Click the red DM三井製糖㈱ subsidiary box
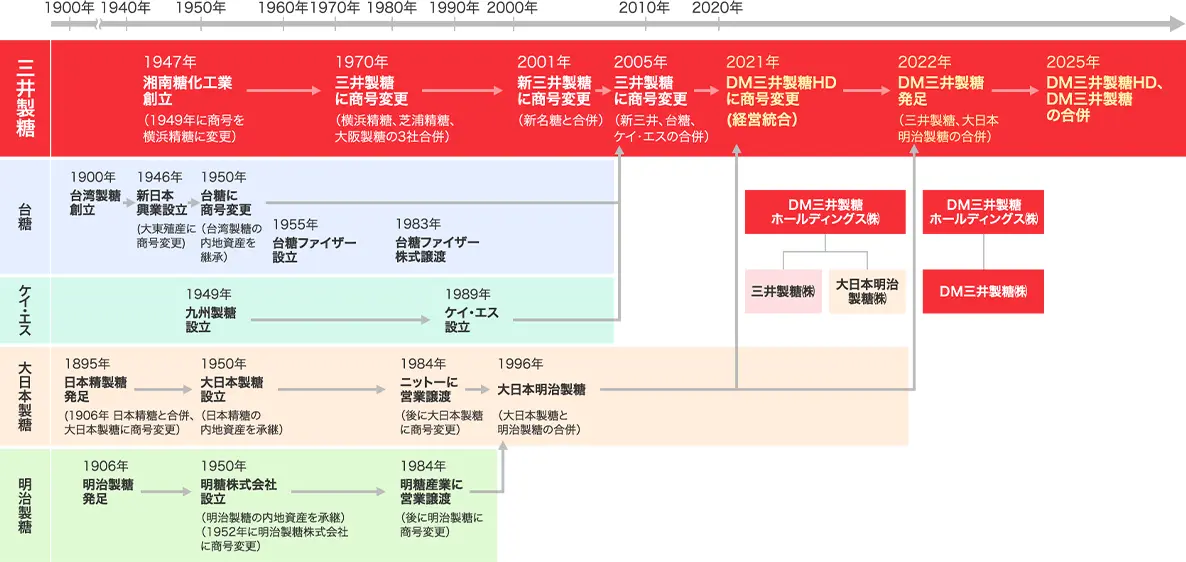The height and width of the screenshot is (562, 1186). pos(983,291)
